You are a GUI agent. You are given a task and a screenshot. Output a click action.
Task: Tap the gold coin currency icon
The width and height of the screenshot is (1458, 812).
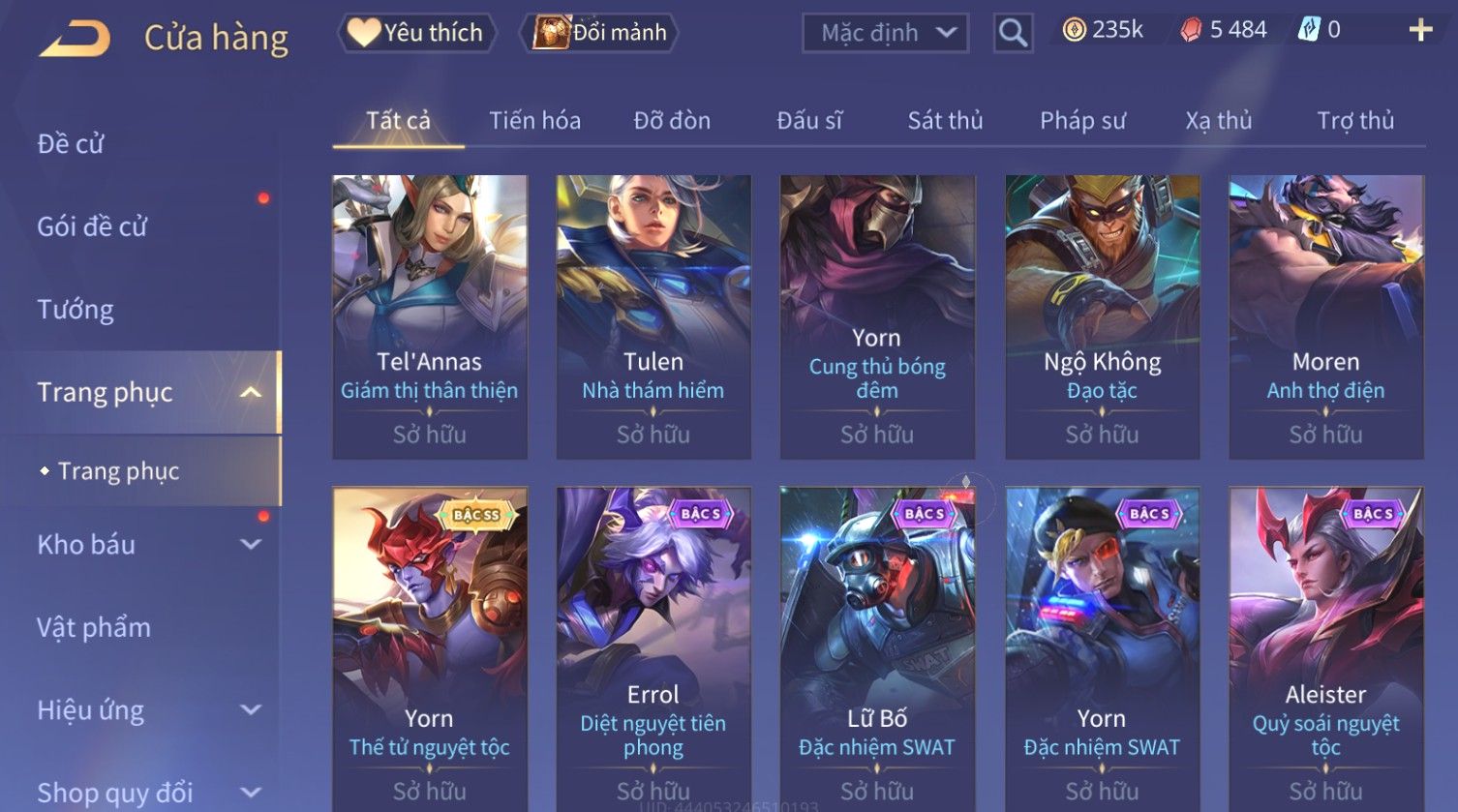[1075, 31]
